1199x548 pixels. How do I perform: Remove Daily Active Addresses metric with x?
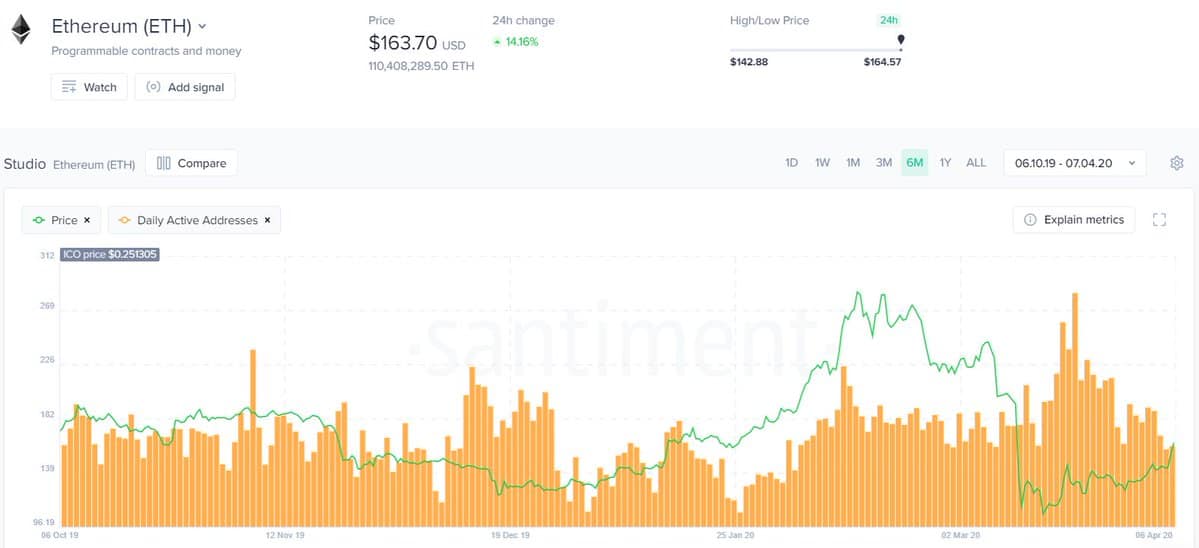(x=267, y=220)
